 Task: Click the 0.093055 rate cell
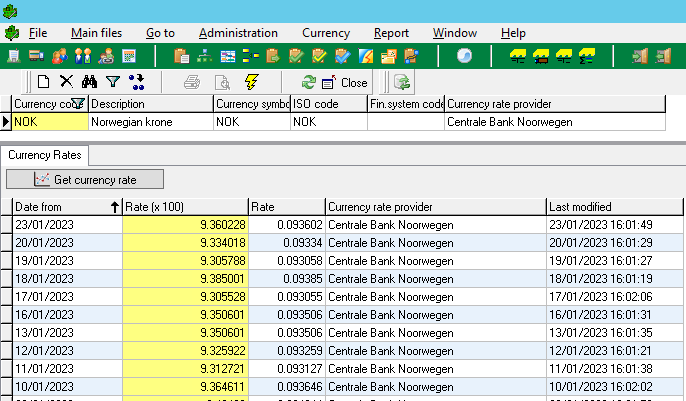pos(287,297)
